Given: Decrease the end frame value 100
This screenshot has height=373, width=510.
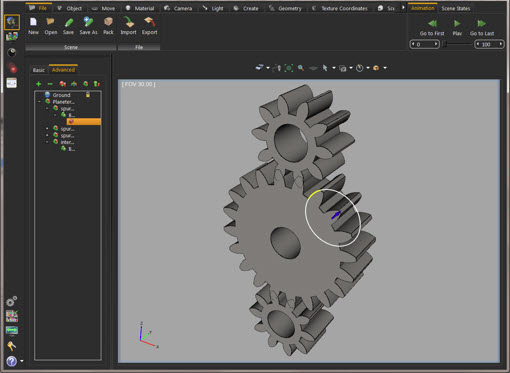Looking at the screenshot, I should click(x=478, y=44).
